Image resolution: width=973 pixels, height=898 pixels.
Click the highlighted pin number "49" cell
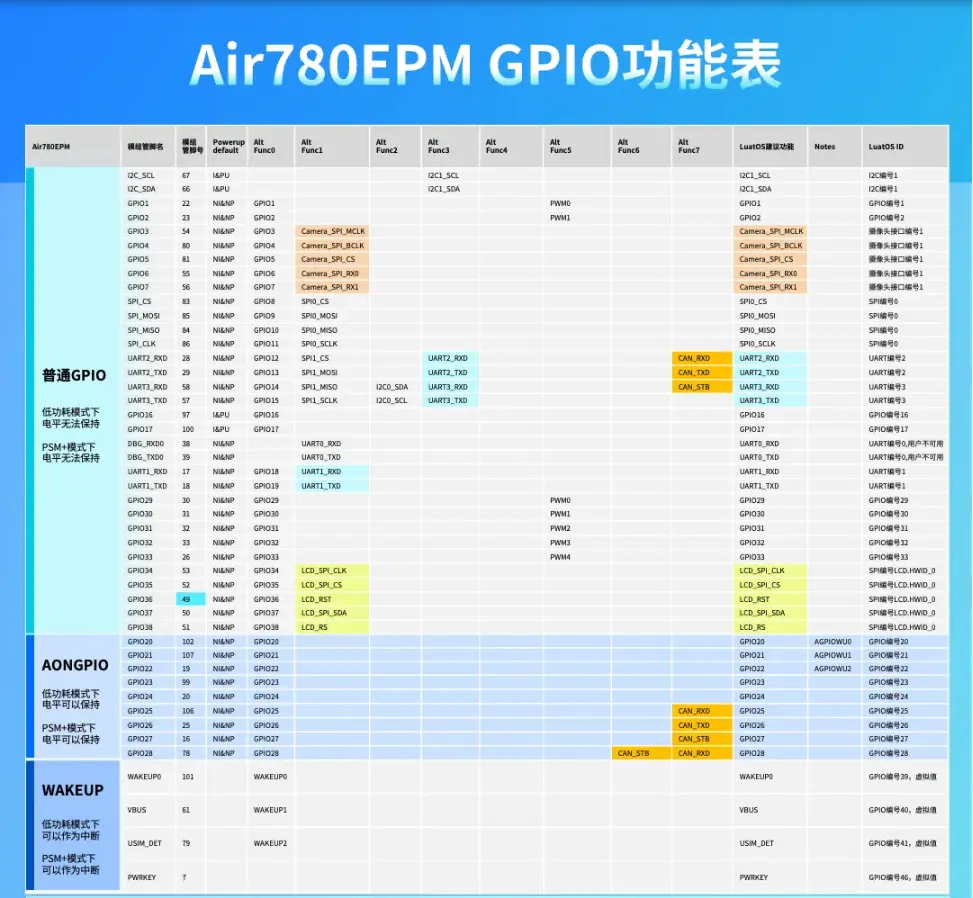pyautogui.click(x=191, y=599)
